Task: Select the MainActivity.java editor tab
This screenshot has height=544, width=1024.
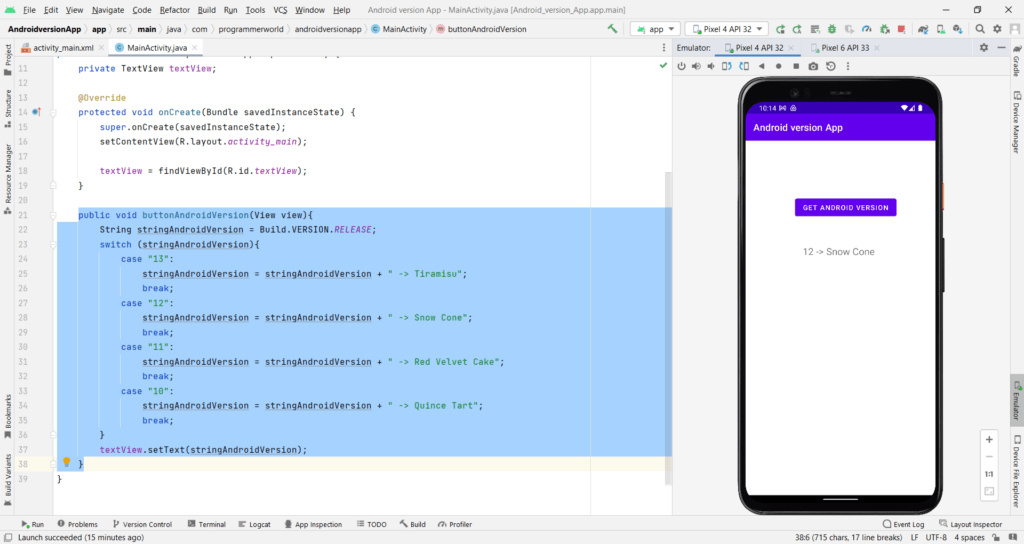Action: point(156,48)
